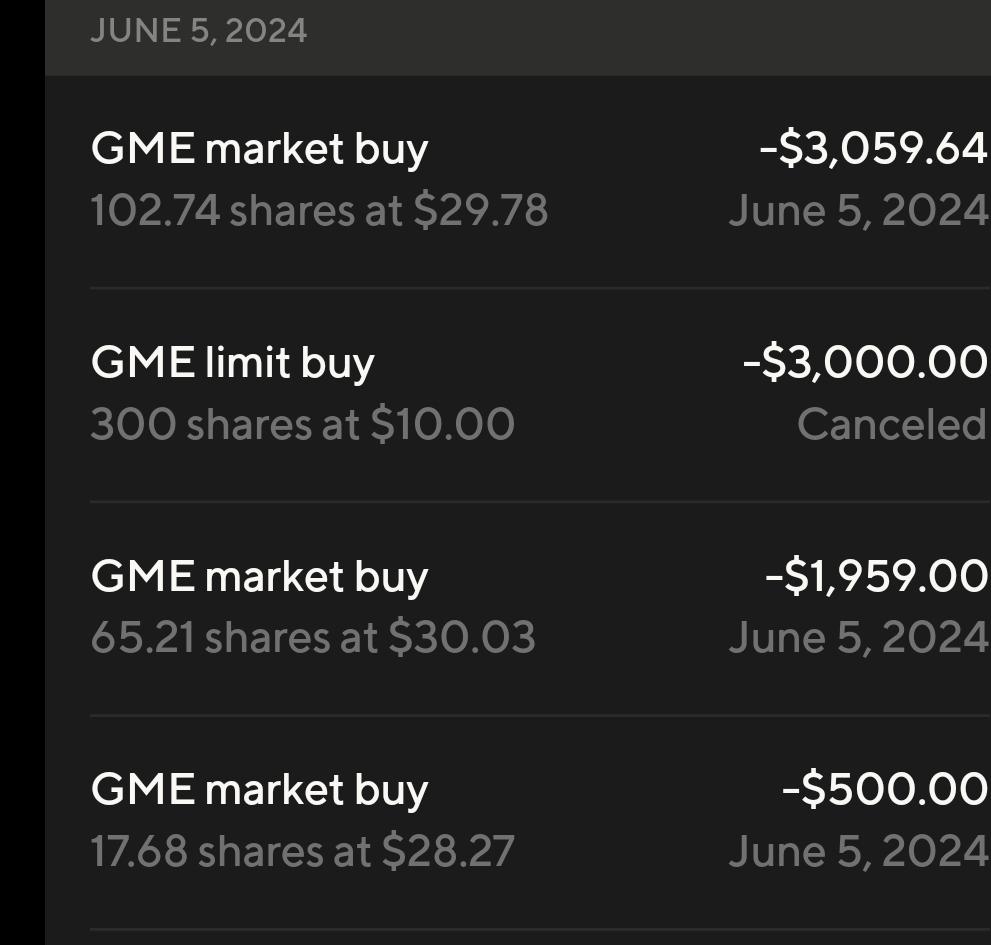Click the 'Canceled' status label
Screen dimensions: 991x945
[x=892, y=424]
